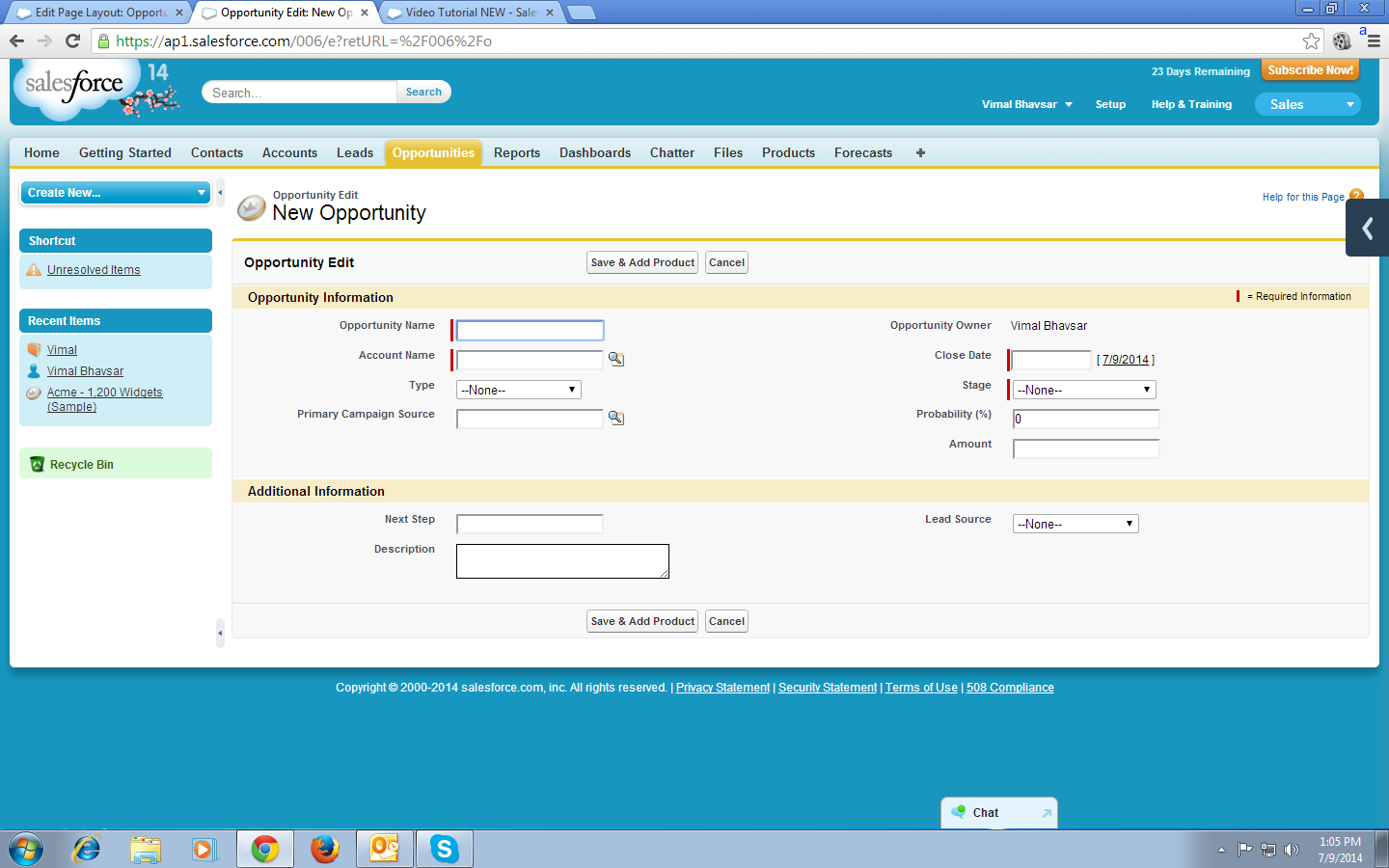1389x868 pixels.
Task: Open Firefox from the taskbar
Action: [x=325, y=850]
